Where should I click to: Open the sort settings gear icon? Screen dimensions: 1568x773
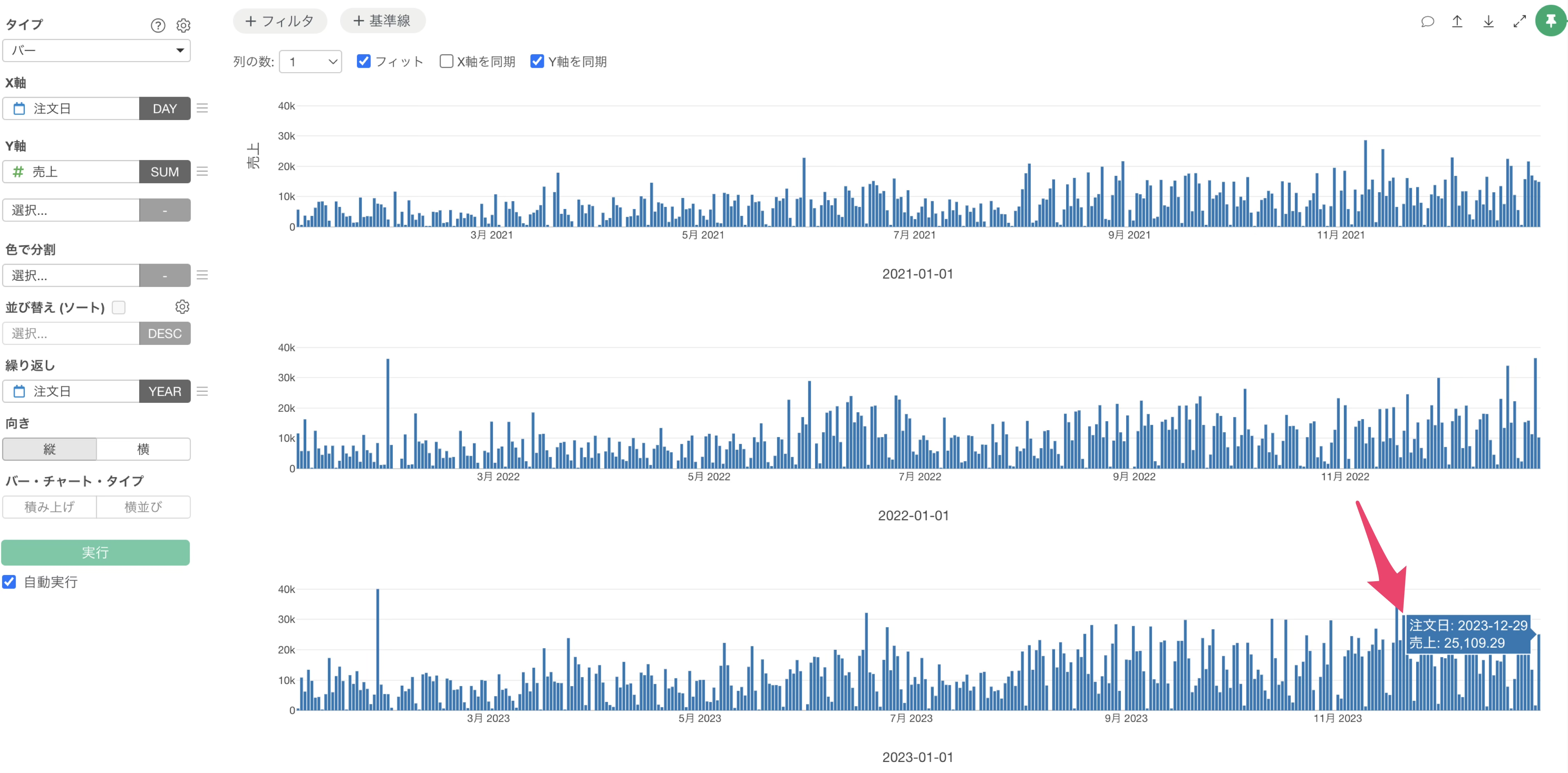182,307
